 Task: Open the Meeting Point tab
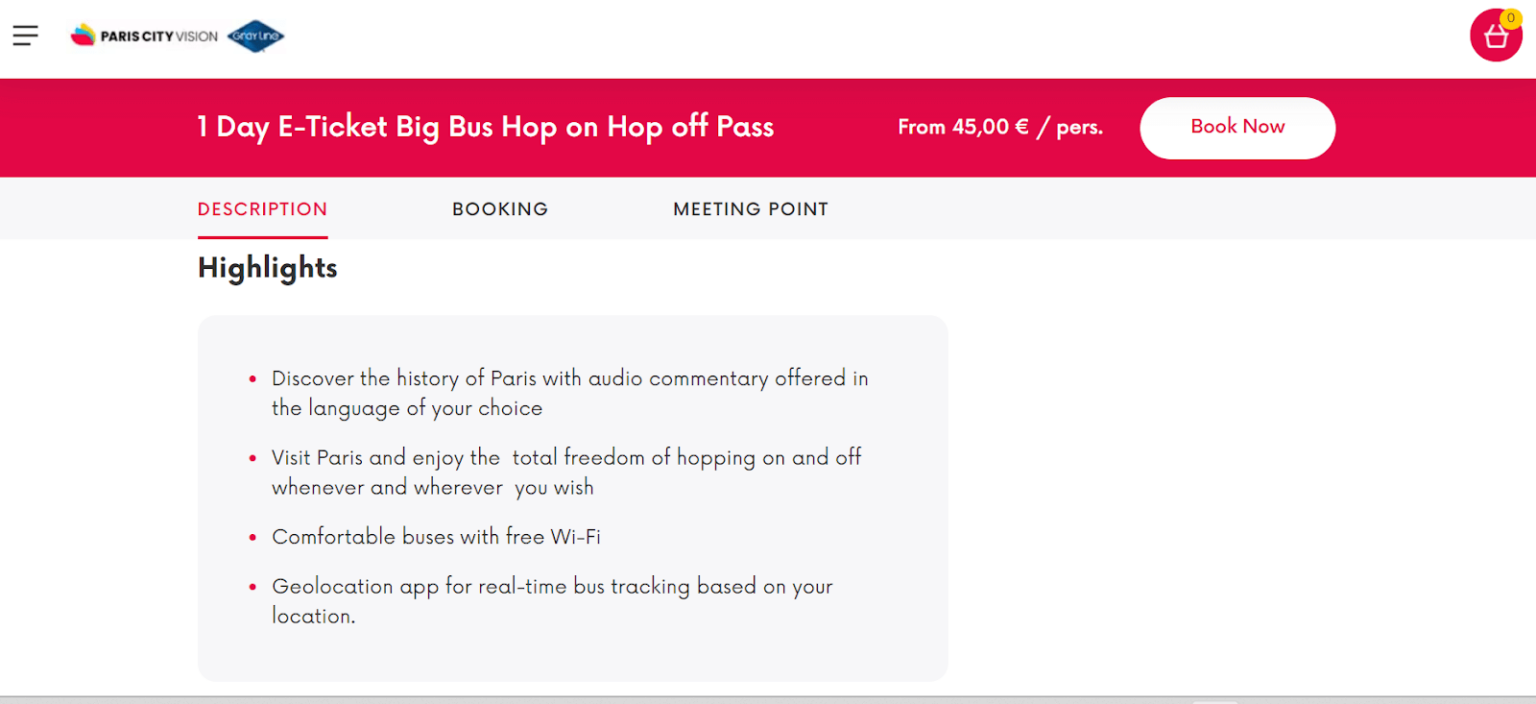(x=750, y=209)
